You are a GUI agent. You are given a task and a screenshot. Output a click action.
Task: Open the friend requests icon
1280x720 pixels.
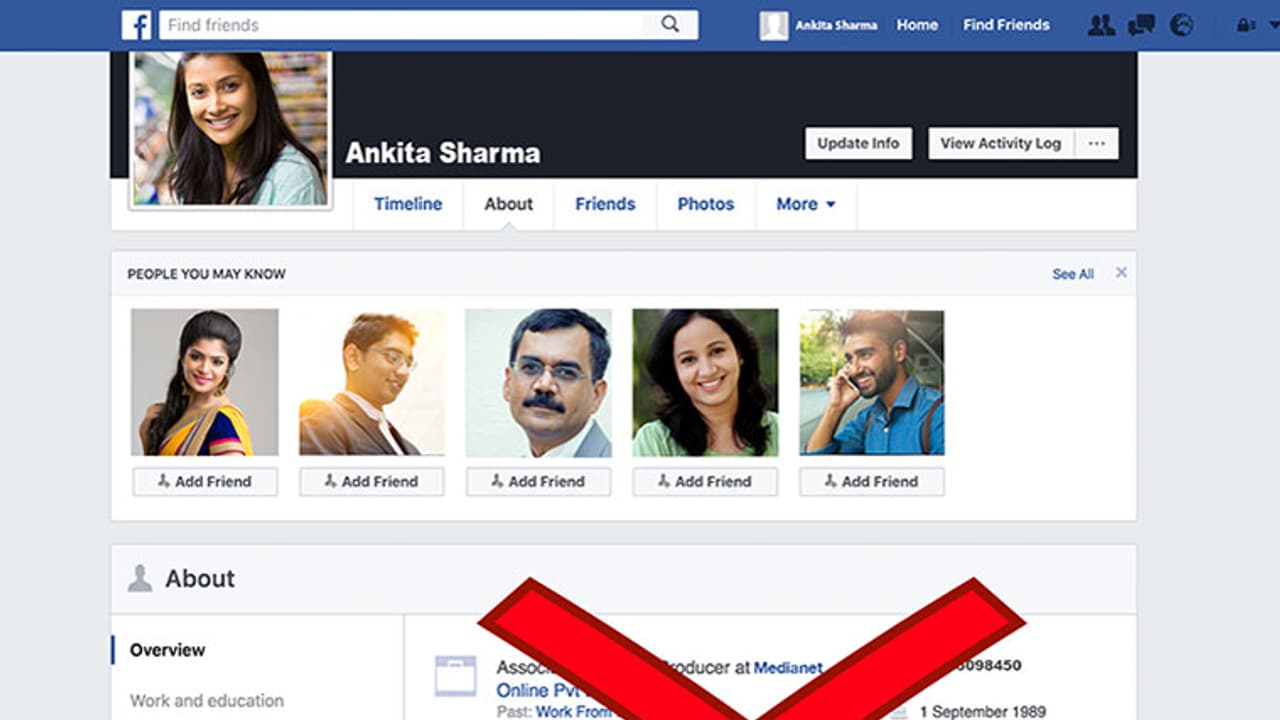(1101, 25)
